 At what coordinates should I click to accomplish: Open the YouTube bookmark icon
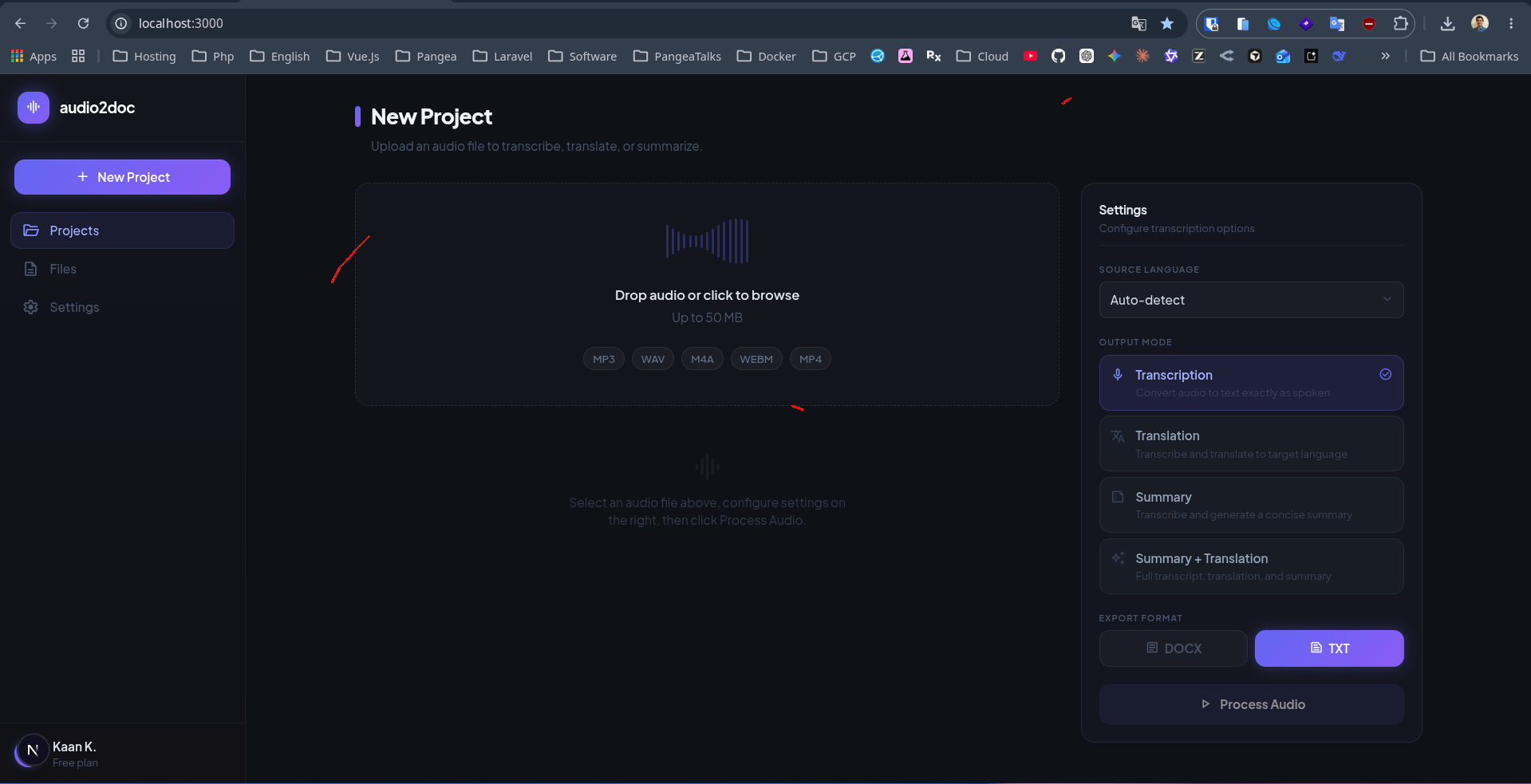tap(1031, 56)
